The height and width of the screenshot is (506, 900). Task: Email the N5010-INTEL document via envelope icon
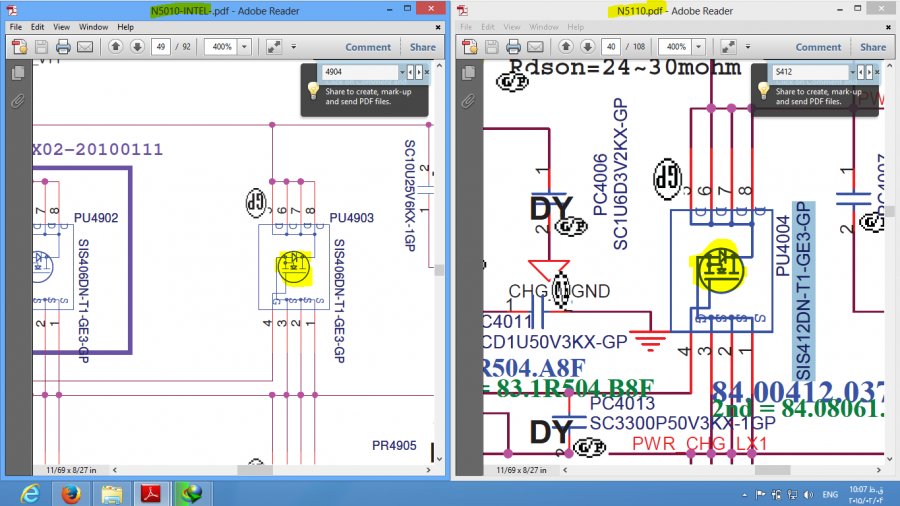[85, 47]
